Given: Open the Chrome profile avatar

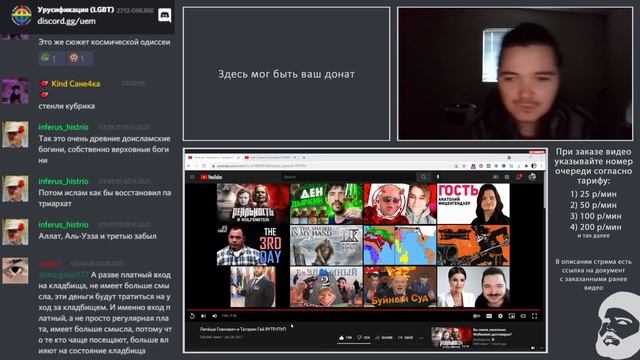Looking at the screenshot, I should [534, 166].
